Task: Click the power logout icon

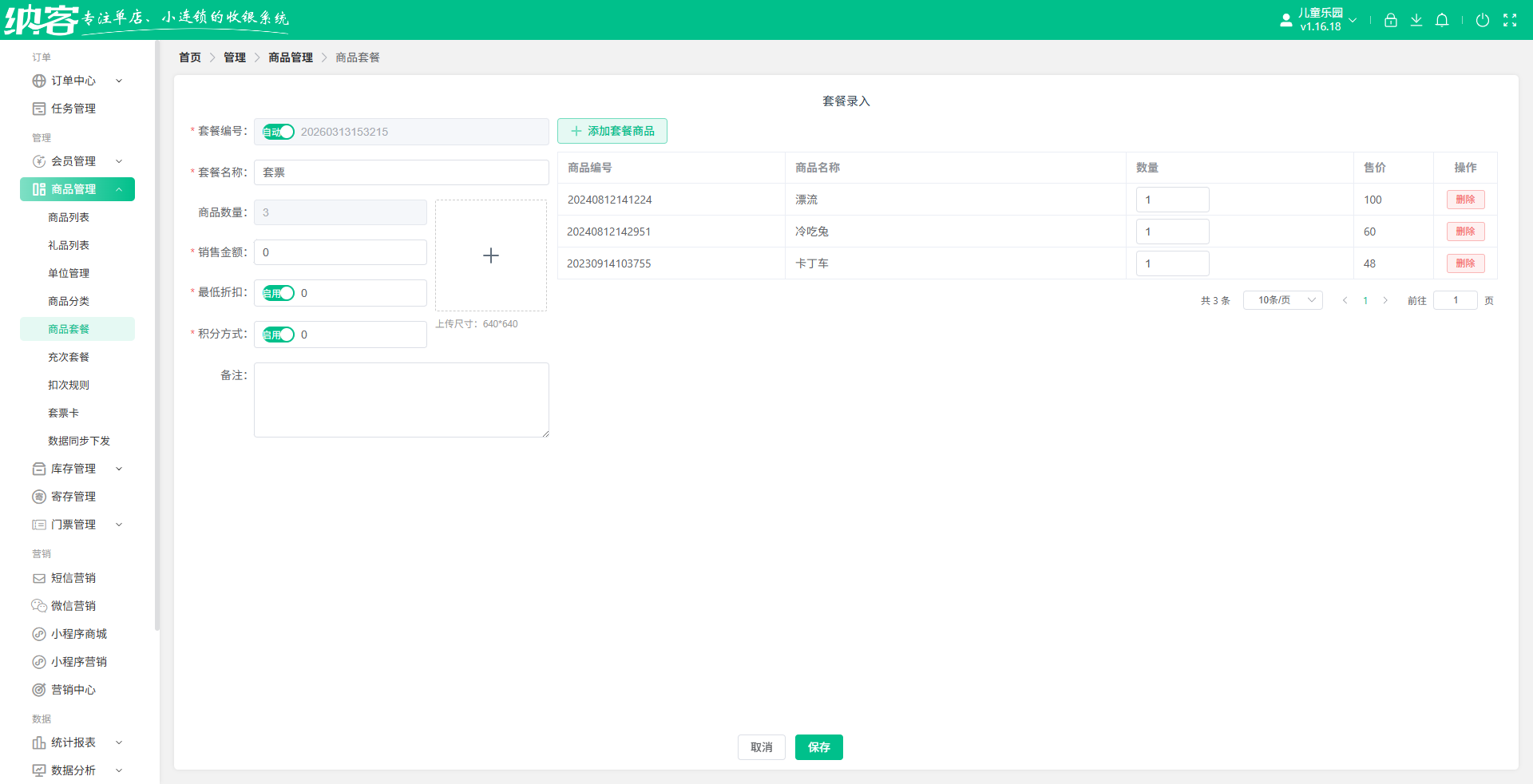Action: coord(1482,20)
